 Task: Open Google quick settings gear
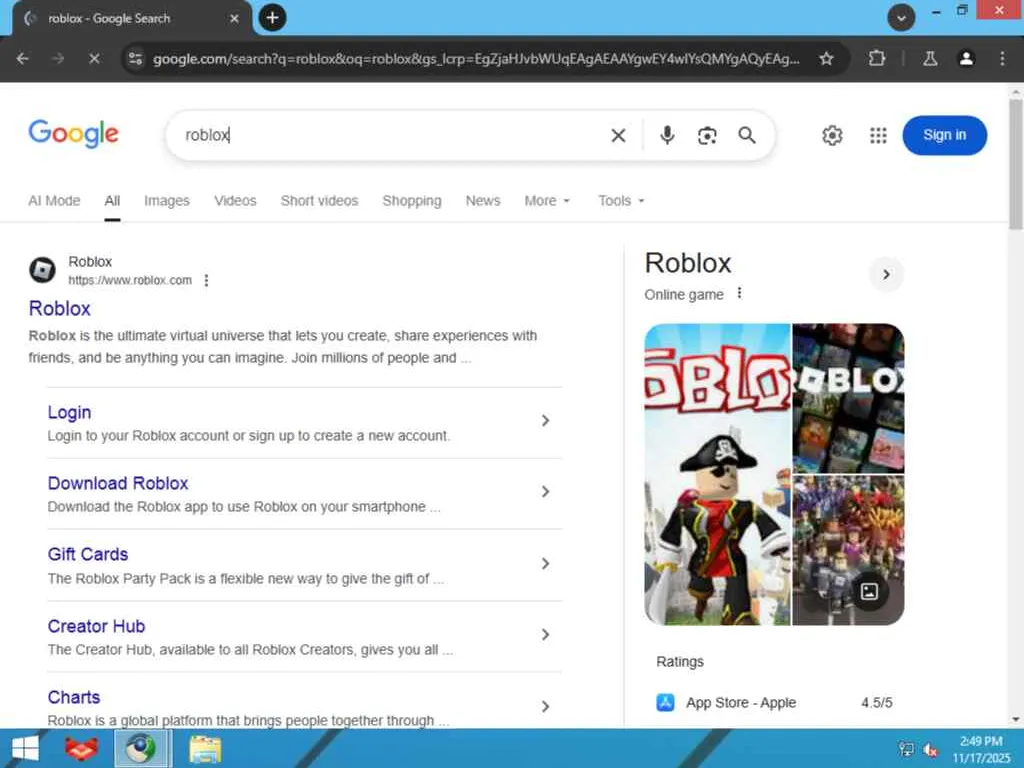832,135
